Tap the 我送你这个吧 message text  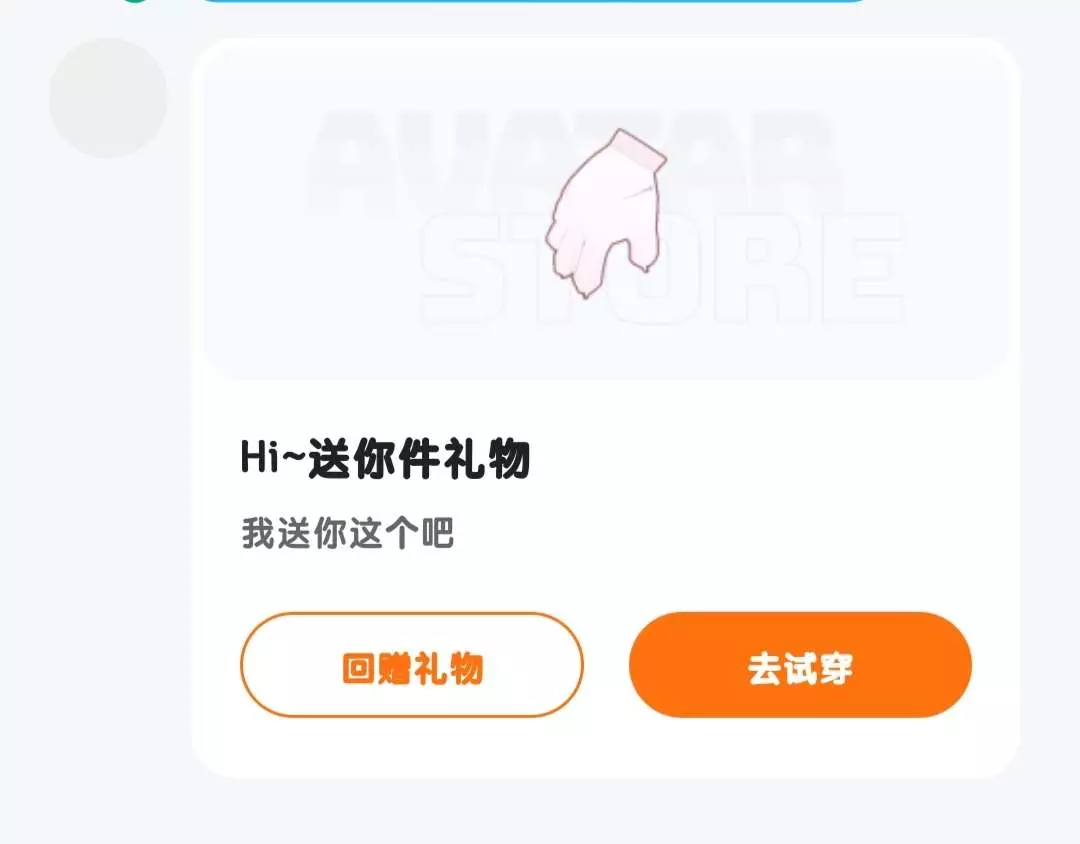348,533
